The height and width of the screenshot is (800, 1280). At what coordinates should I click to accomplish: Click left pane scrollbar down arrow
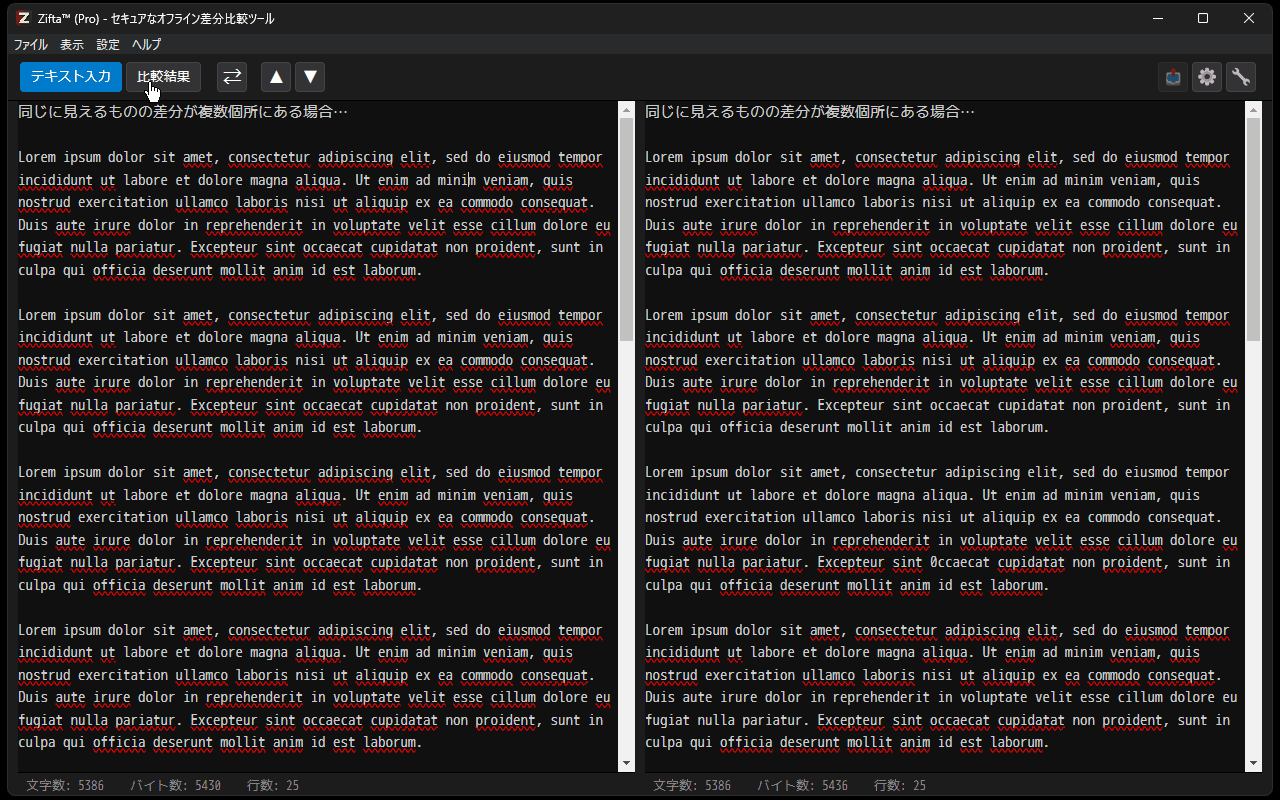tap(627, 764)
